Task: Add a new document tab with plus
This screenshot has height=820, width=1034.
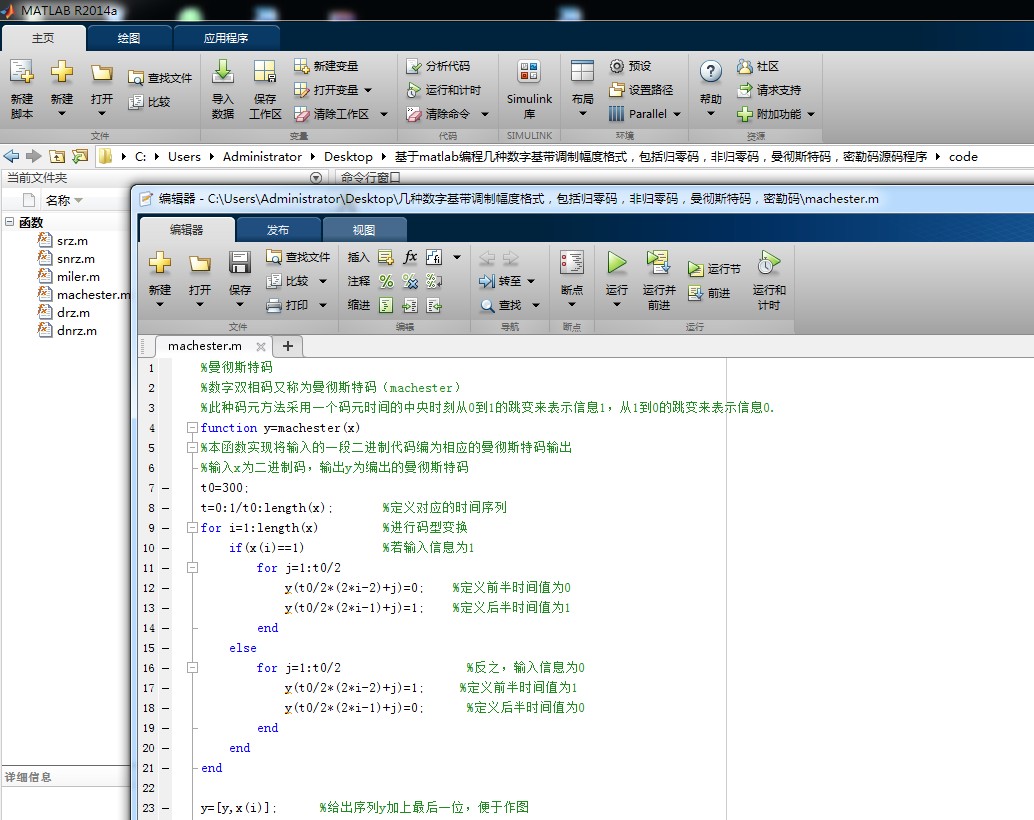Action: 288,346
